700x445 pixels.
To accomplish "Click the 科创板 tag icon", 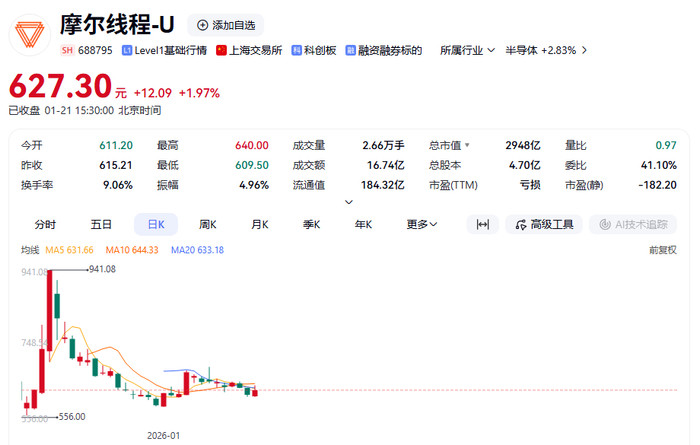I will [296, 50].
